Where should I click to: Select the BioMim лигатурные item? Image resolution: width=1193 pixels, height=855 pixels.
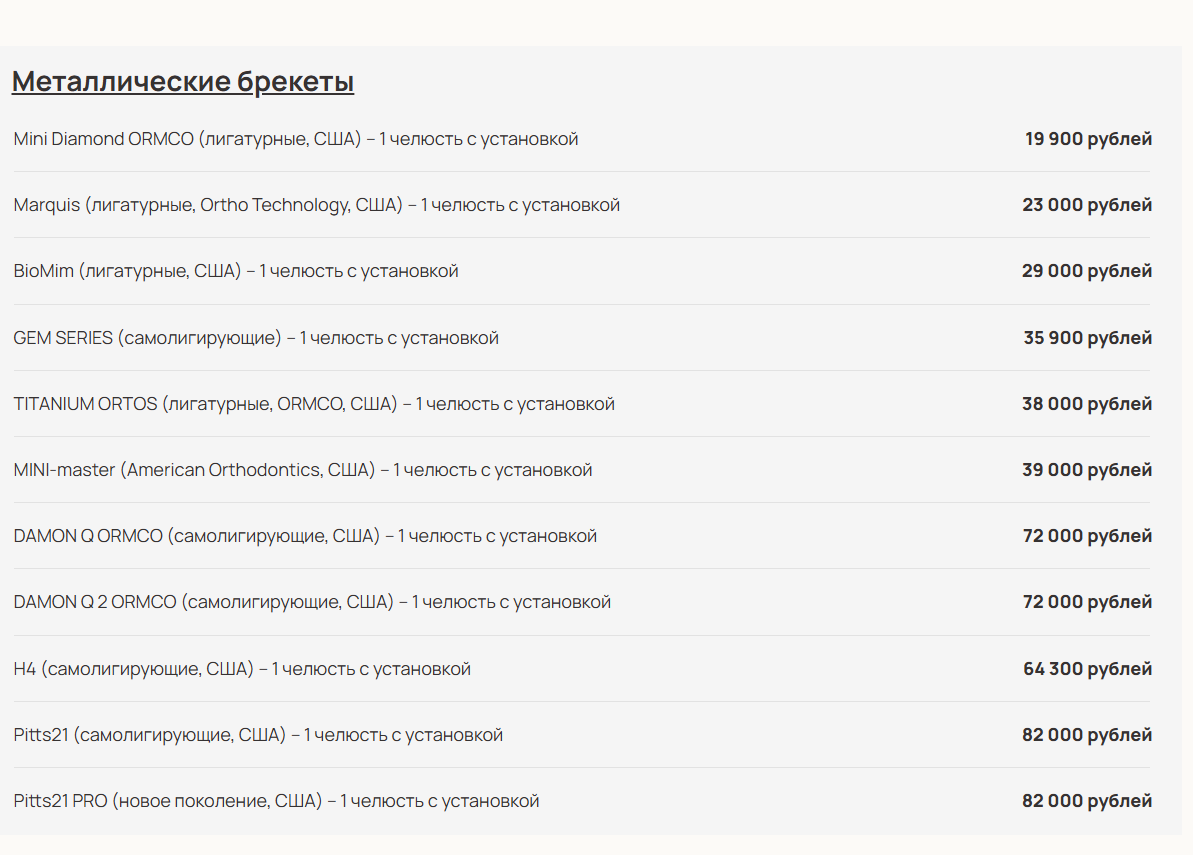point(236,271)
